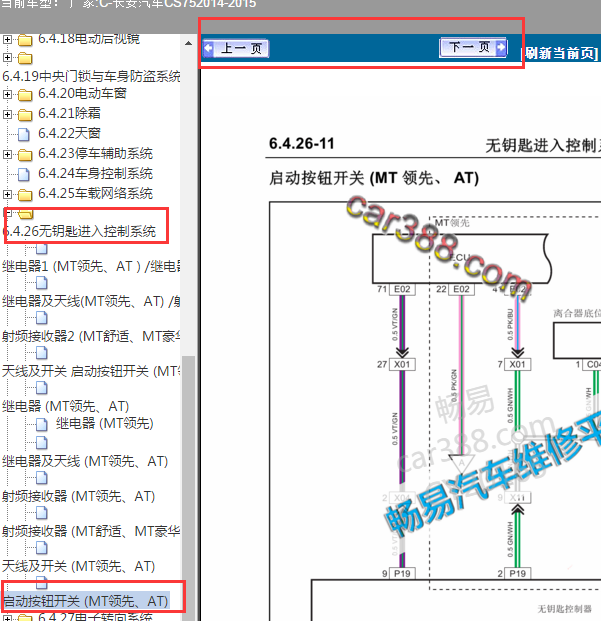Click folder icon of 6.4.20电动车窗
Image resolution: width=601 pixels, height=621 pixels.
point(25,95)
